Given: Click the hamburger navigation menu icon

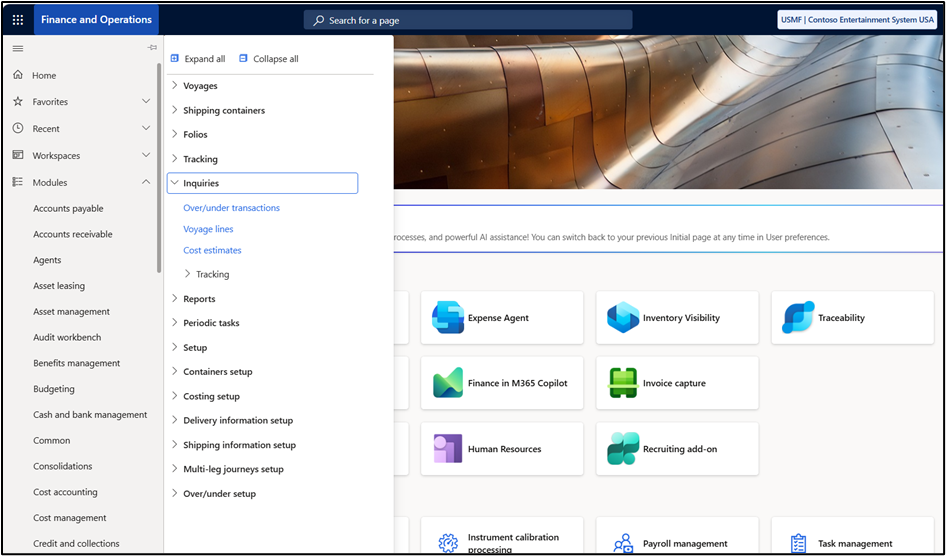Looking at the screenshot, I should [x=18, y=48].
